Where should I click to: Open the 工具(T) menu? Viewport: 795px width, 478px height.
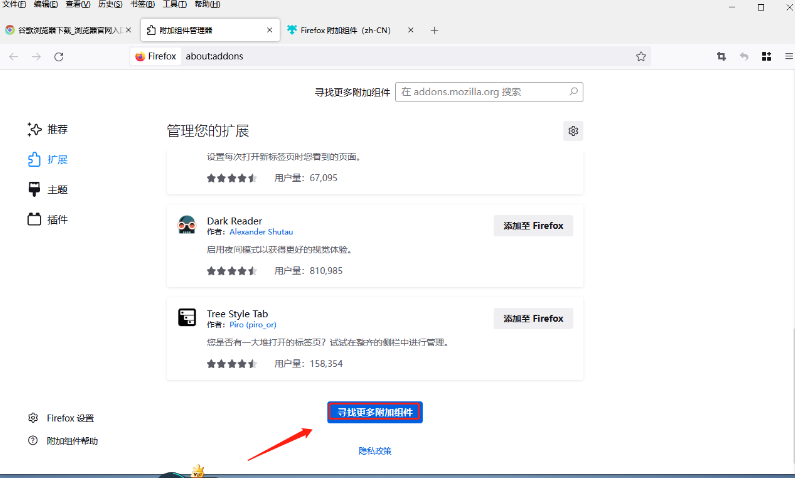[174, 5]
